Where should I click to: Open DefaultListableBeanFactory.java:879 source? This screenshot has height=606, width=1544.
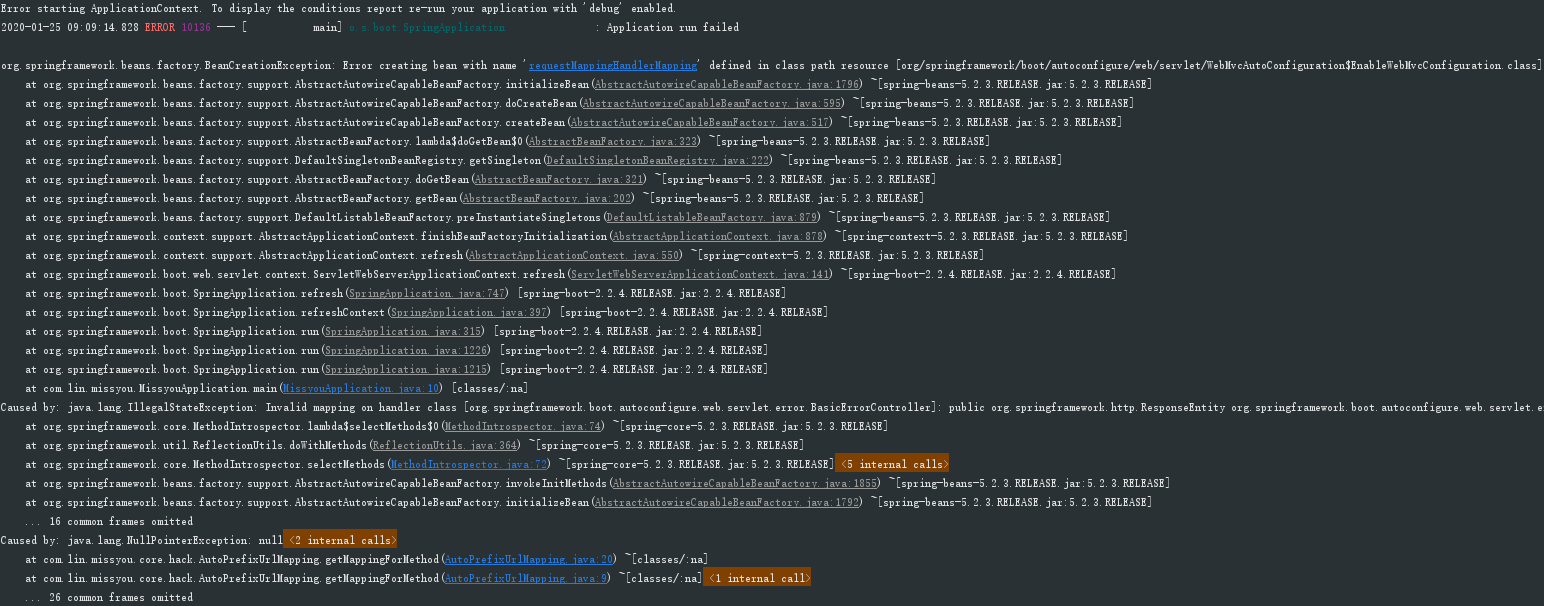(x=712, y=218)
